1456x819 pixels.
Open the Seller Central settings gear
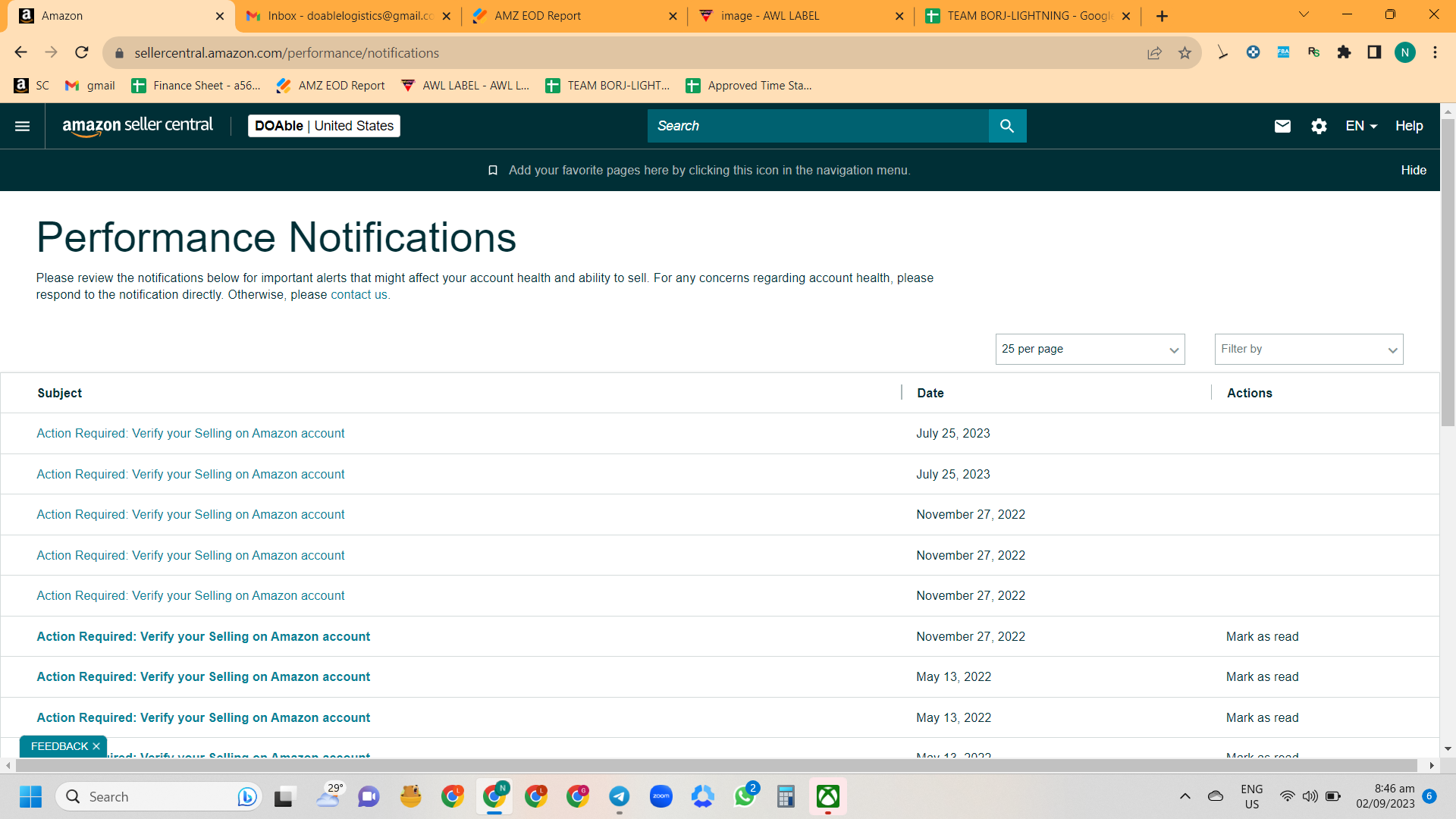pos(1319,126)
